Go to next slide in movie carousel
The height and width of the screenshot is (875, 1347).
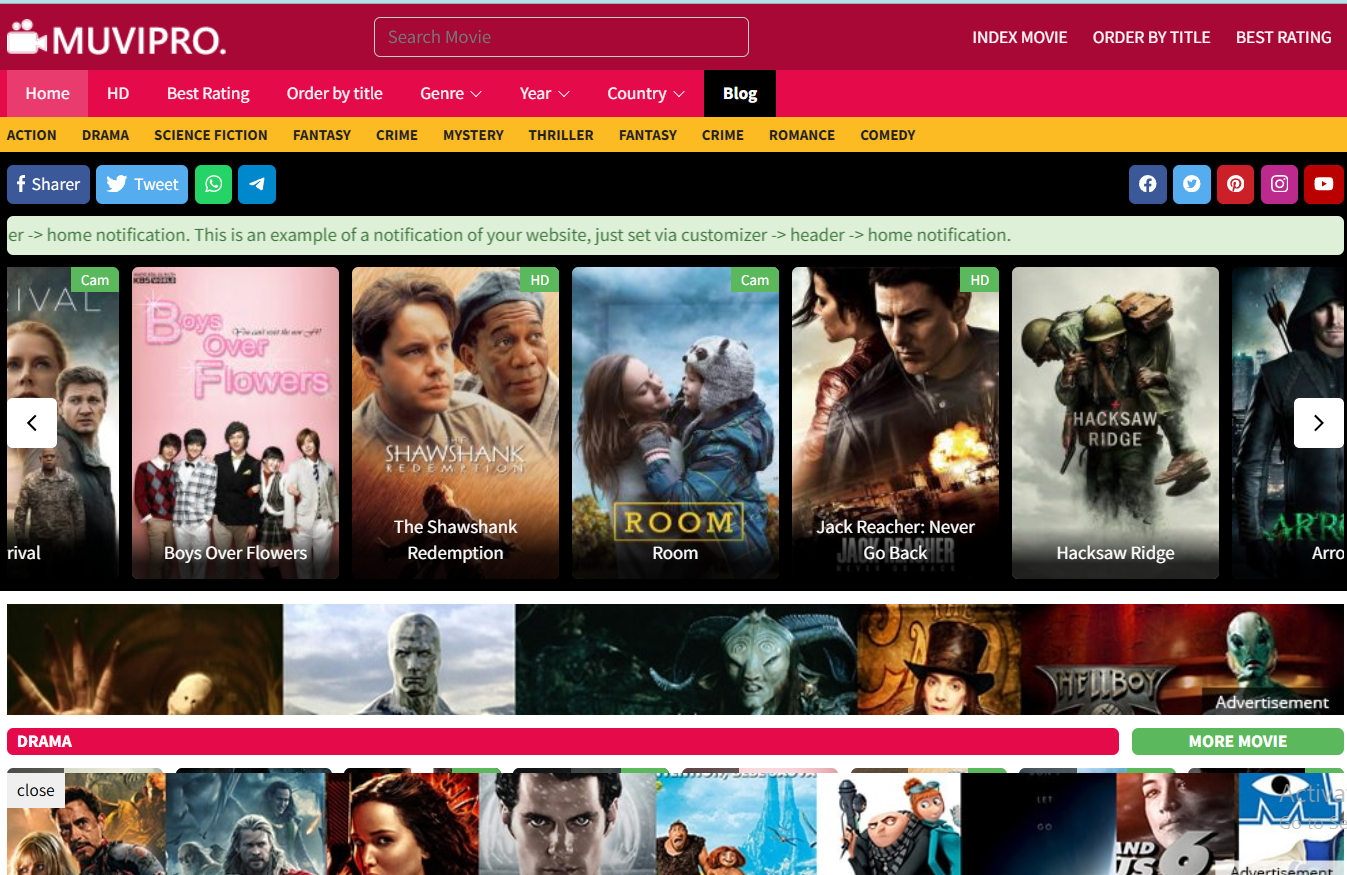click(1318, 423)
